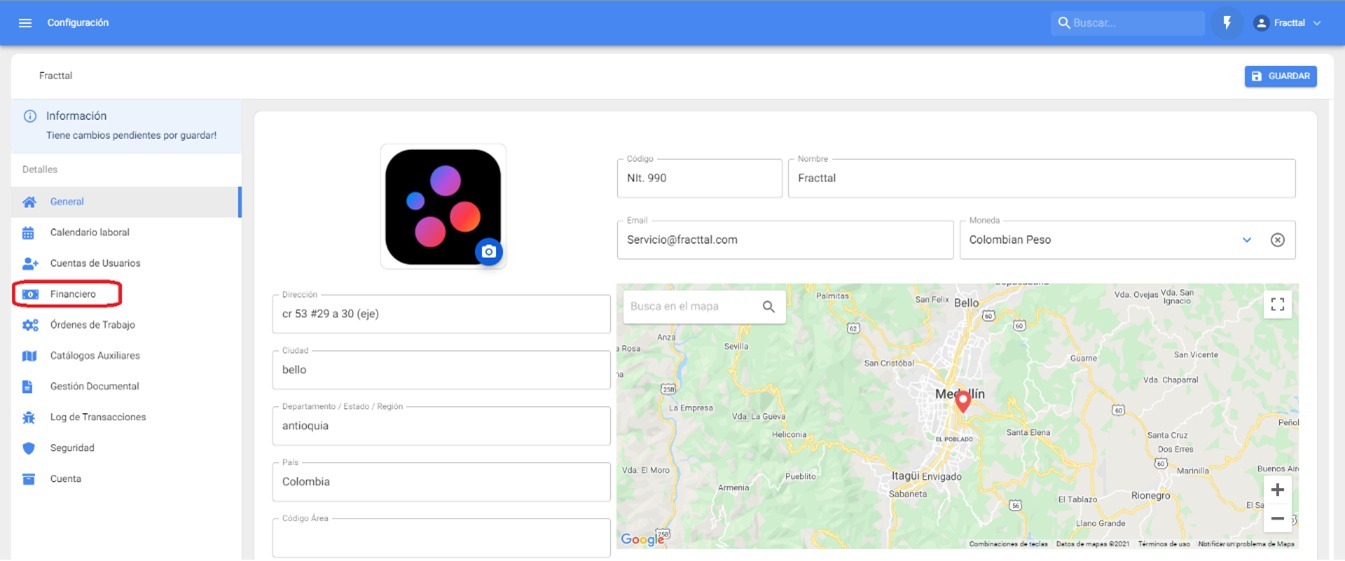Screen dimensions: 1345x561
Task: Open the Financiero settings section
Action: pos(73,294)
